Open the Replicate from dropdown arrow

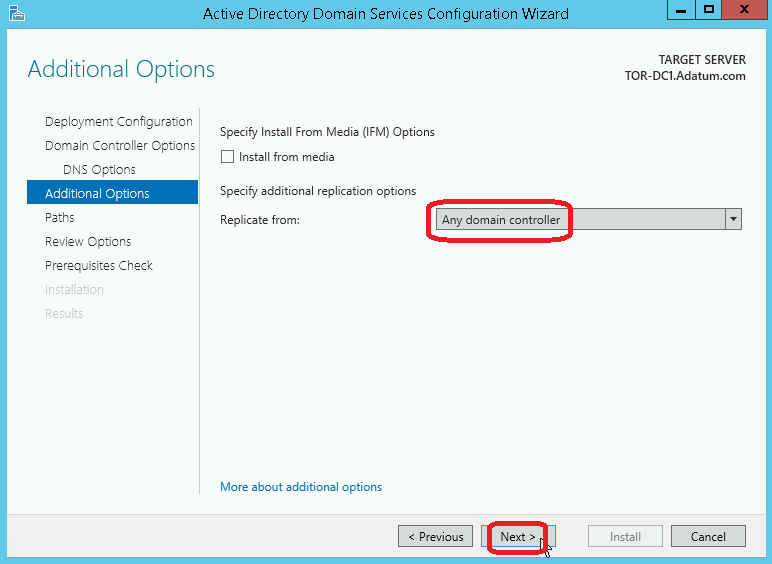(x=733, y=219)
